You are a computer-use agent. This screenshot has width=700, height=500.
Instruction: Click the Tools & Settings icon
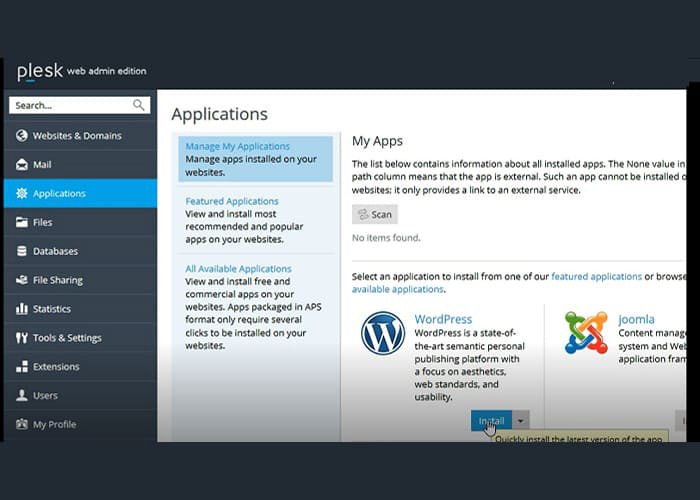pos(21,338)
